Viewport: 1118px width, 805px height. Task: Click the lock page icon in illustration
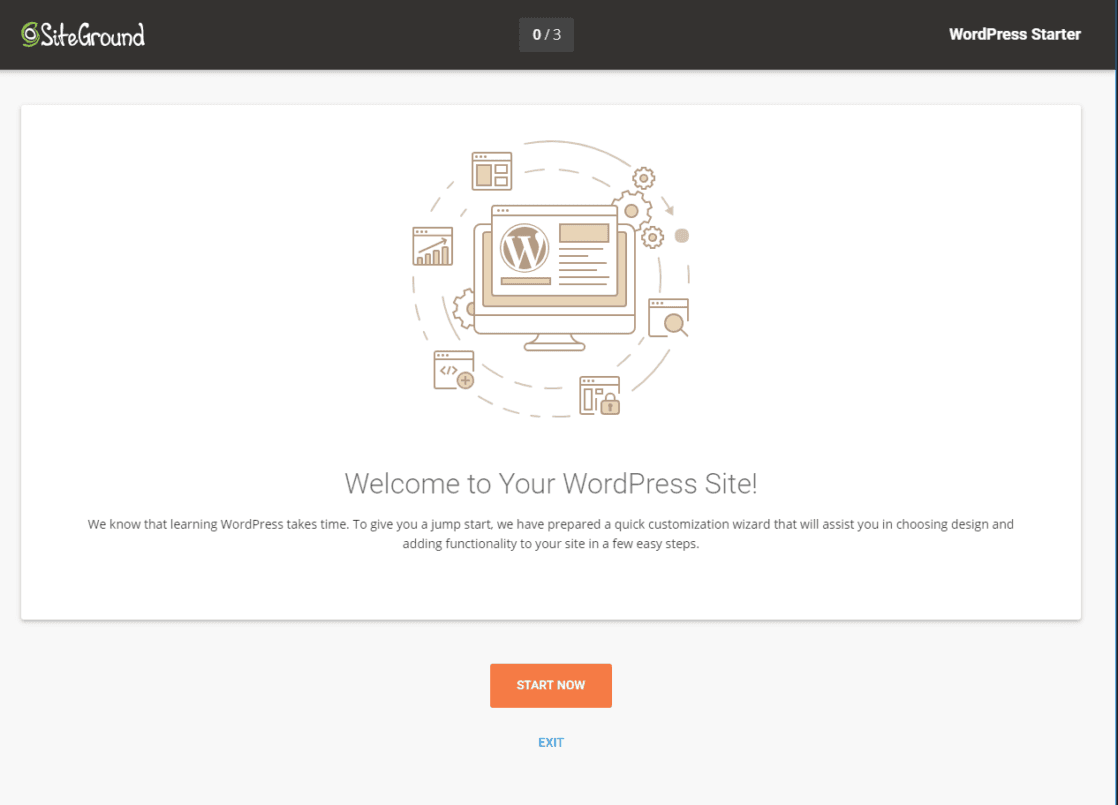tap(600, 396)
